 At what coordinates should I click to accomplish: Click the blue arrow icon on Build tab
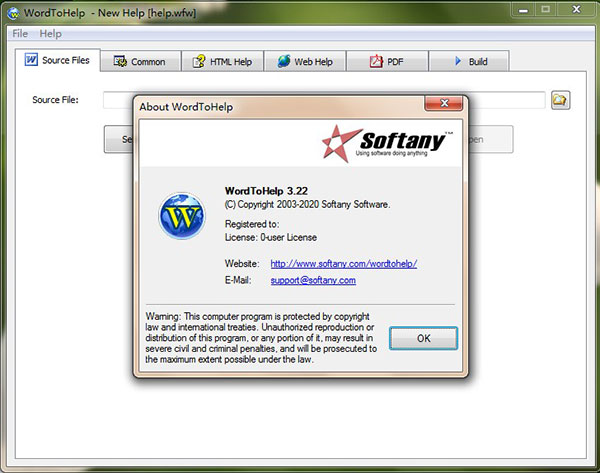458,61
